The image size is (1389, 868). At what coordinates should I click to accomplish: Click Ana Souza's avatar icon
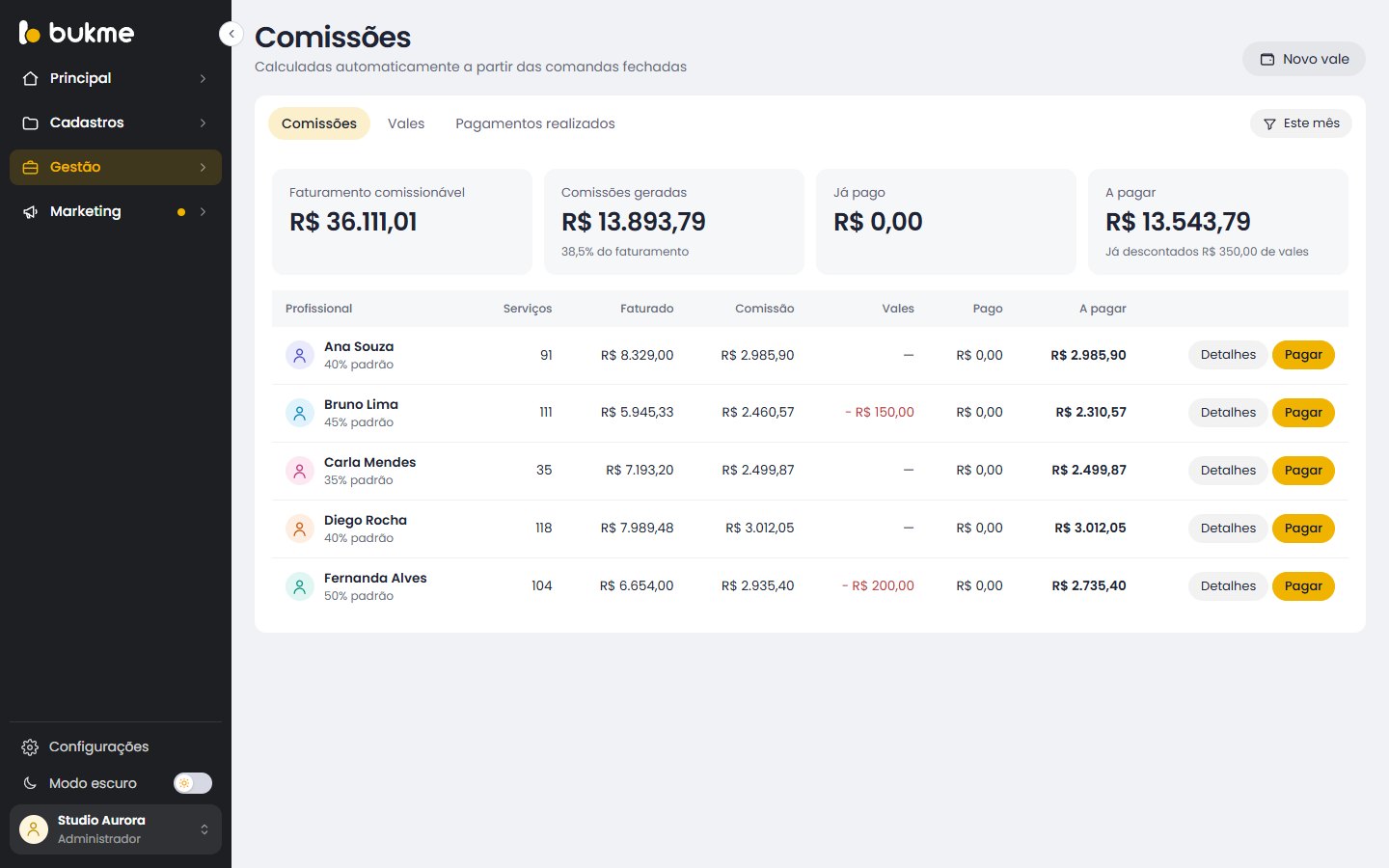[x=300, y=355]
